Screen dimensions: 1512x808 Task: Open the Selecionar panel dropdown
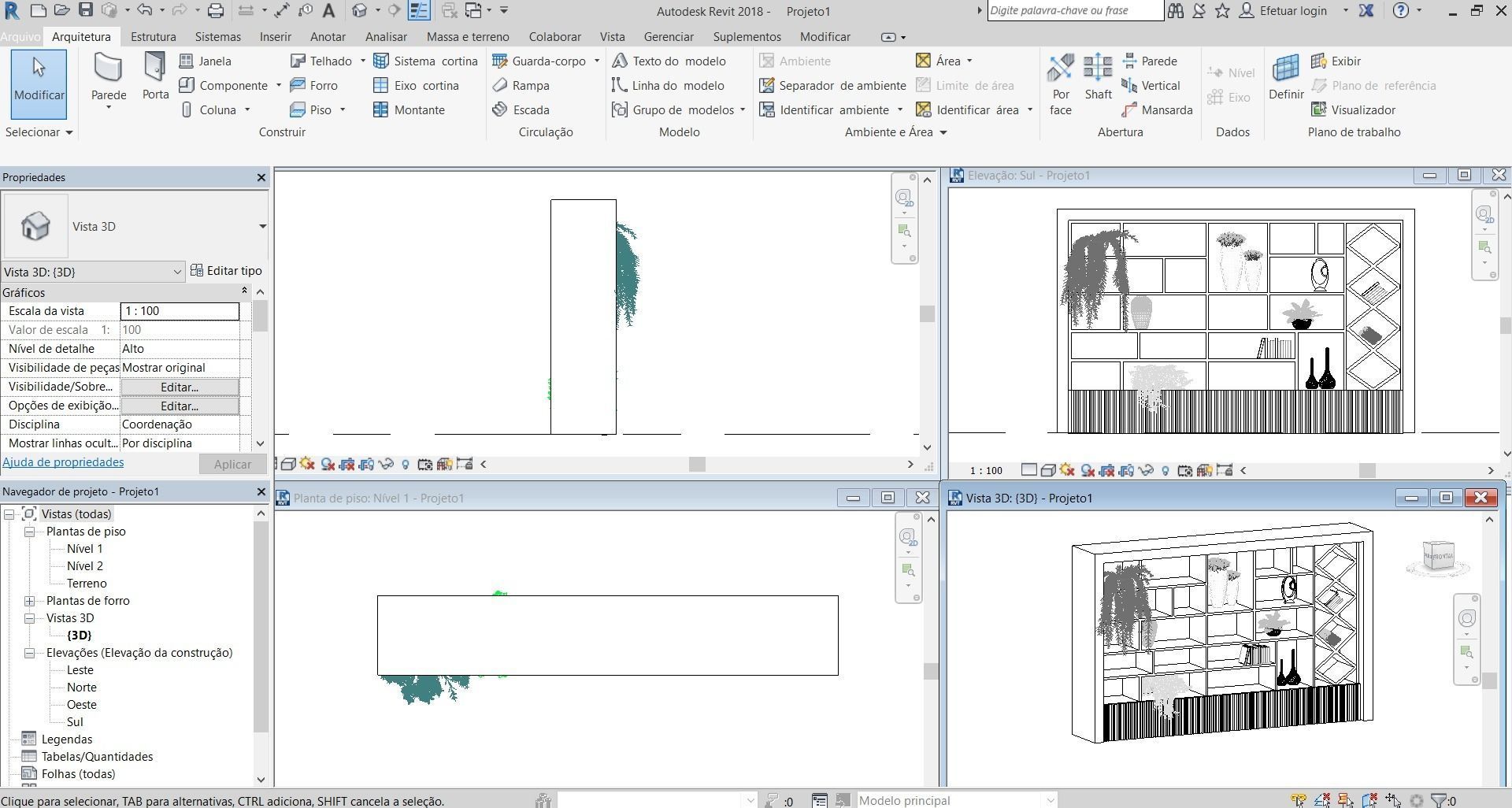point(39,132)
